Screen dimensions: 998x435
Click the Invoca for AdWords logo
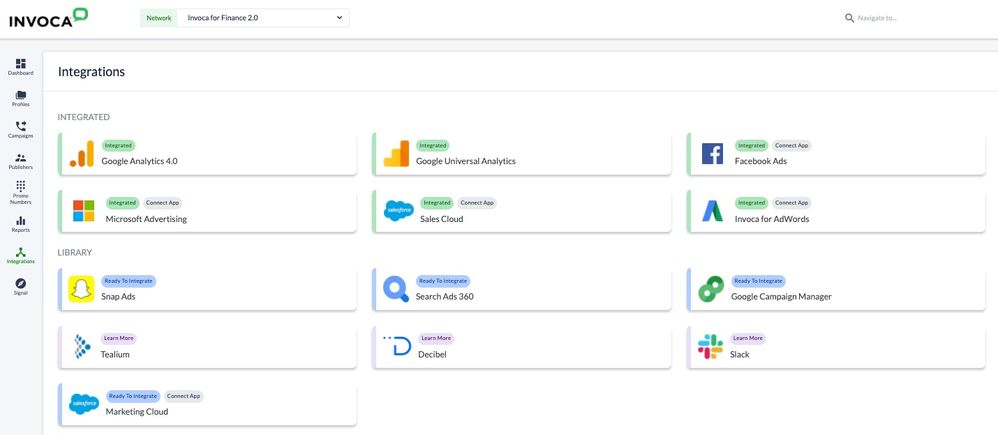pyautogui.click(x=712, y=211)
